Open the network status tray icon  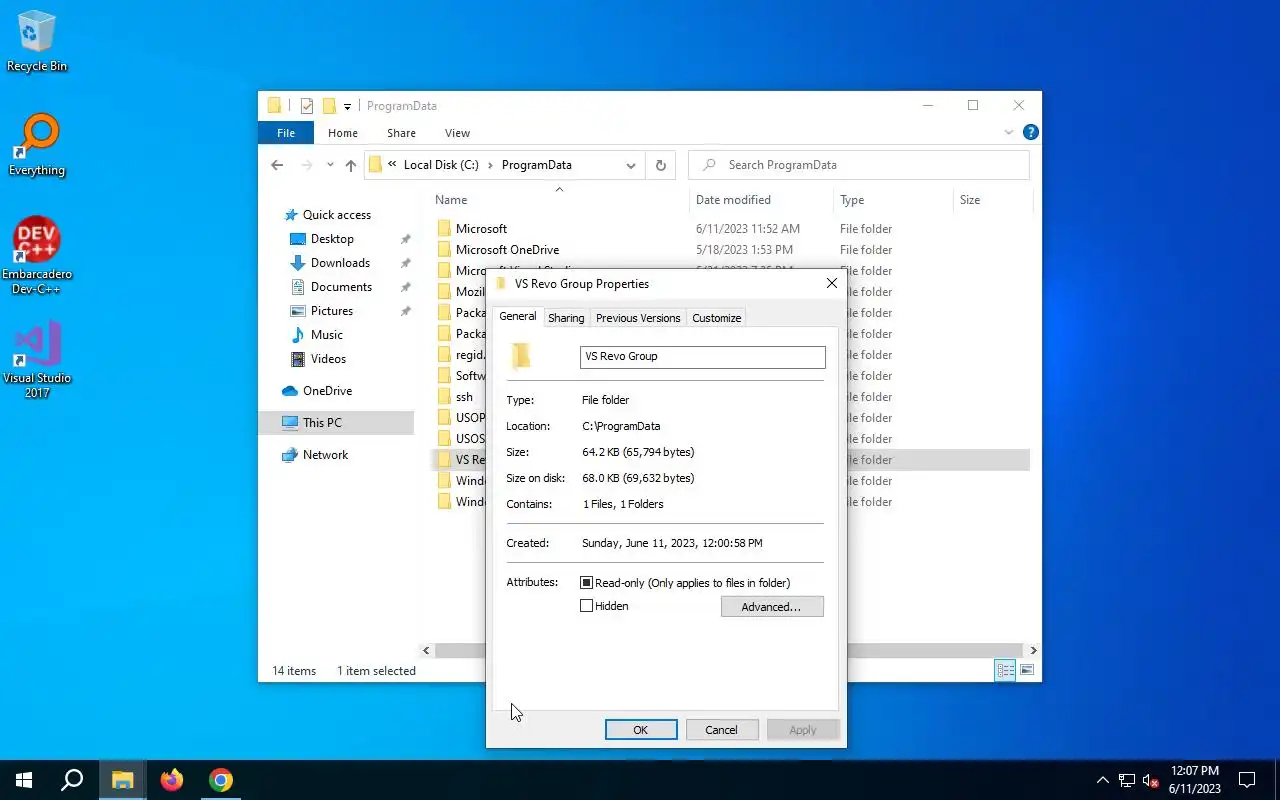tap(1127, 780)
